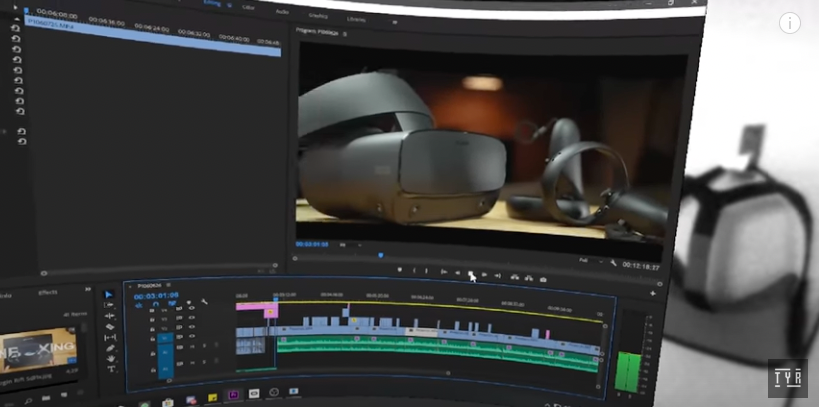Click the play/stop toggle button
Image resolution: width=819 pixels, height=407 pixels.
[x=471, y=274]
